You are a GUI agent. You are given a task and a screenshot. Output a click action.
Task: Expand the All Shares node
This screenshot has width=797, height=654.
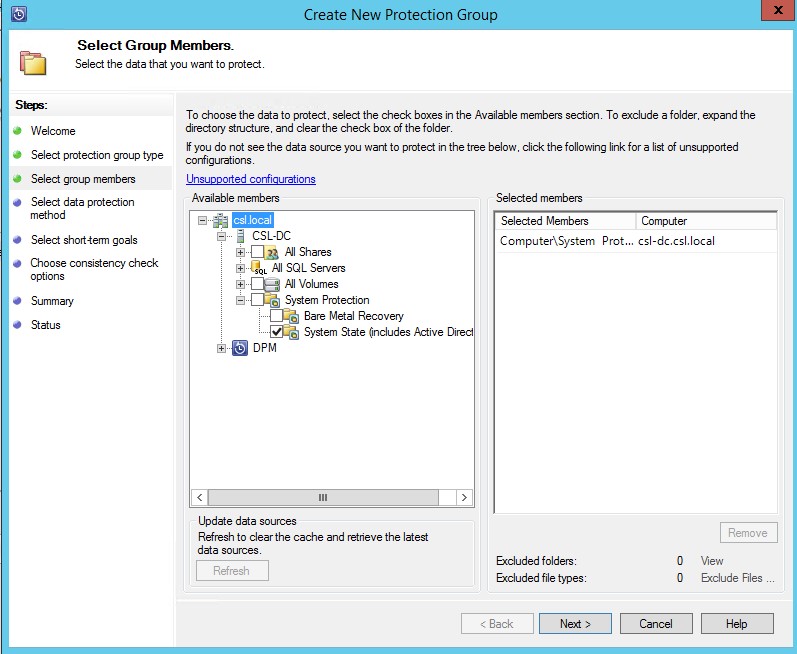point(240,252)
